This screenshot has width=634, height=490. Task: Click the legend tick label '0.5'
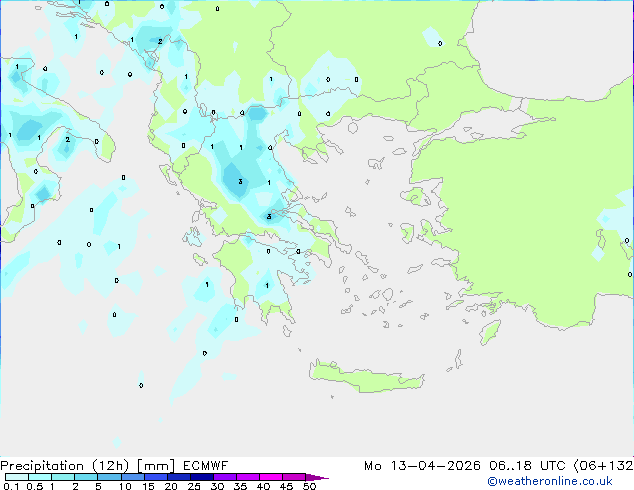point(35,486)
